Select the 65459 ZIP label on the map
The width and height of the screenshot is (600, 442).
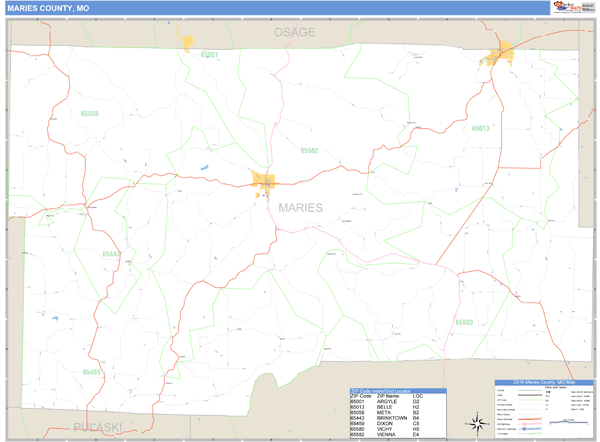pos(90,372)
